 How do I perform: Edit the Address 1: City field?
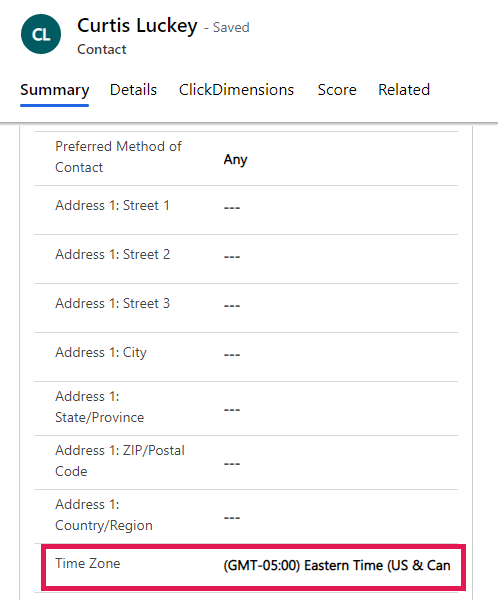(x=341, y=354)
